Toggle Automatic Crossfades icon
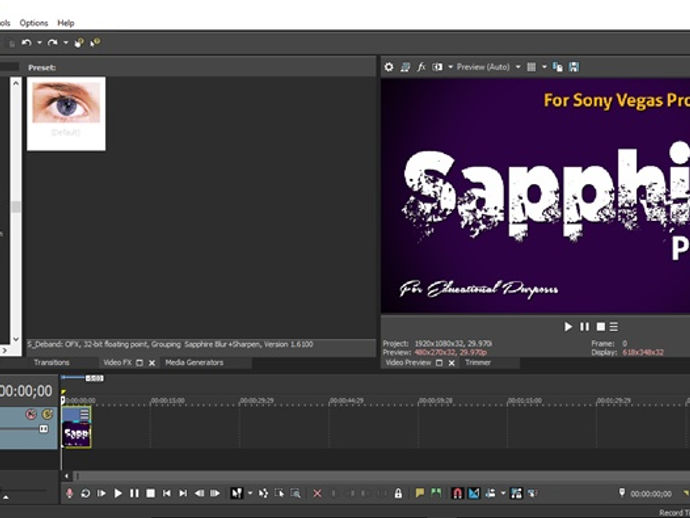 (474, 493)
